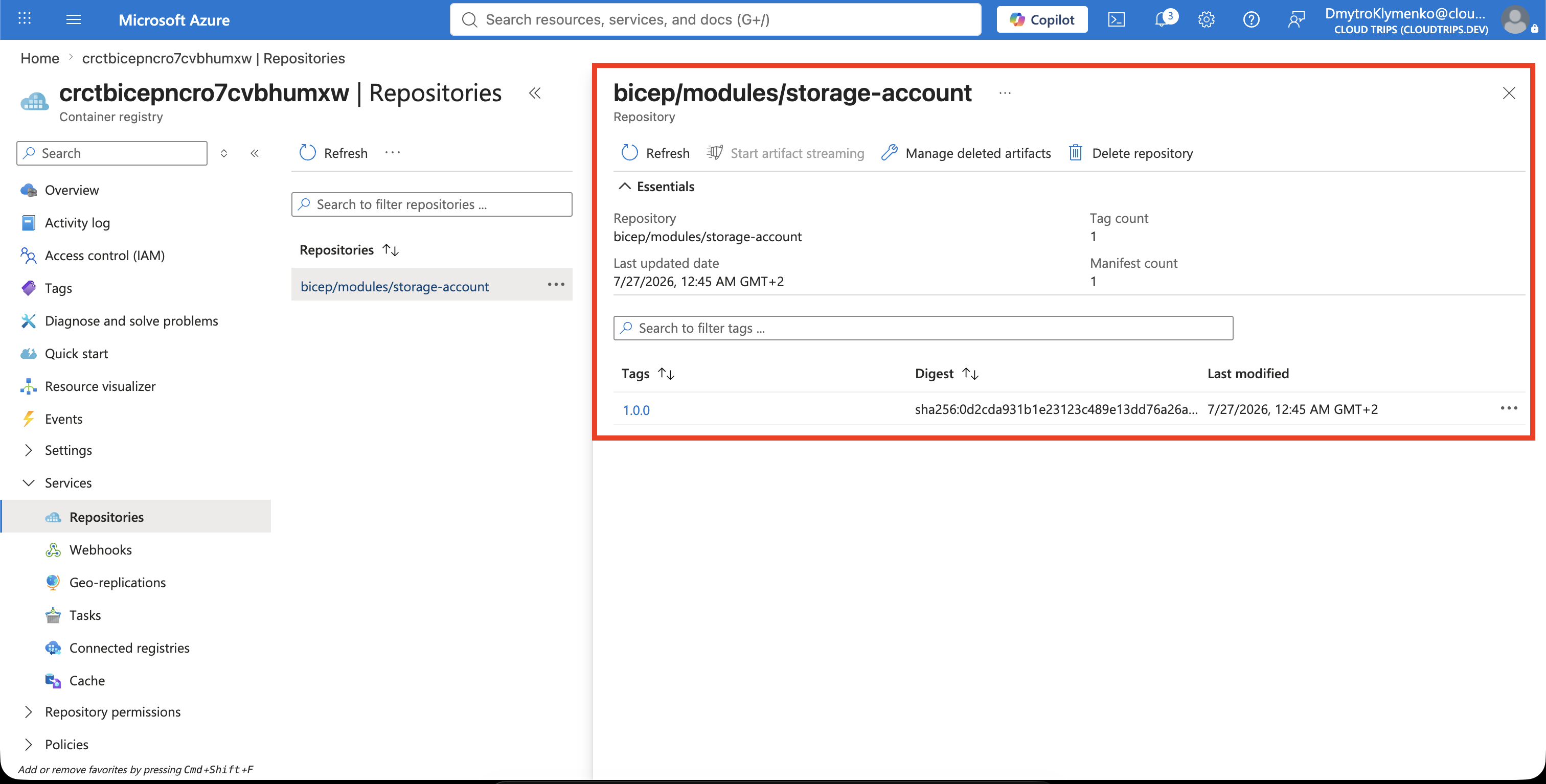1546x784 pixels.
Task: Open context menu for bicep/modules/storage-account row
Action: coord(556,284)
